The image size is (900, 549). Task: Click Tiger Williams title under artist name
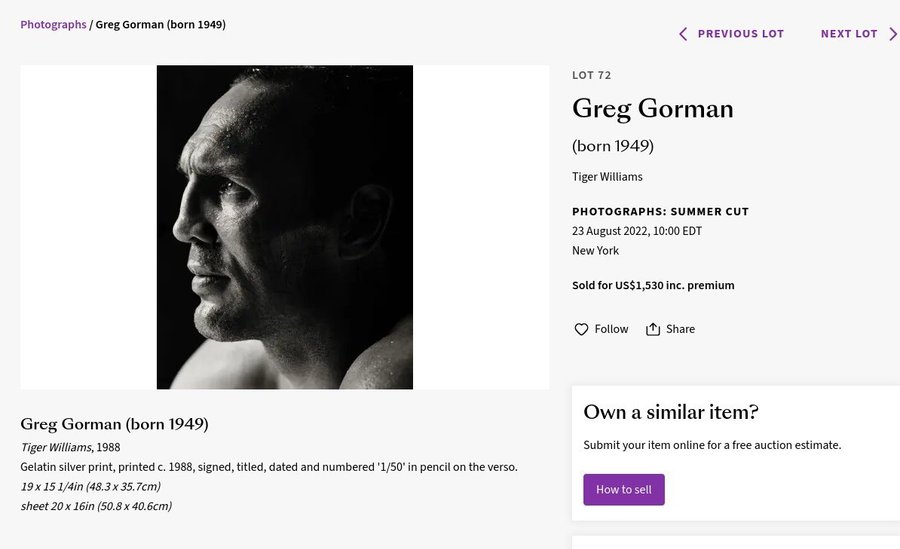(x=607, y=177)
